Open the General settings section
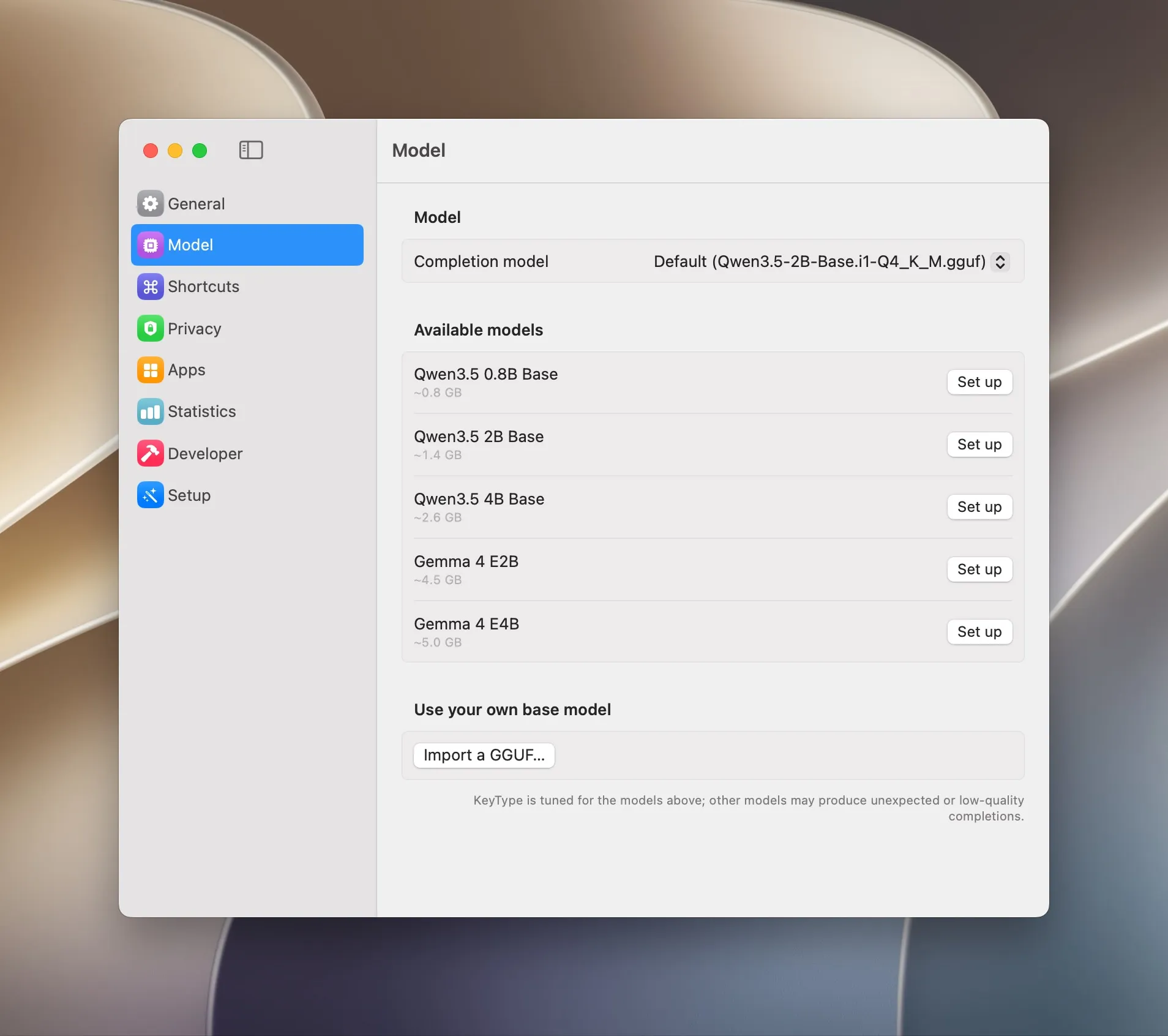The image size is (1168, 1036). click(x=247, y=203)
